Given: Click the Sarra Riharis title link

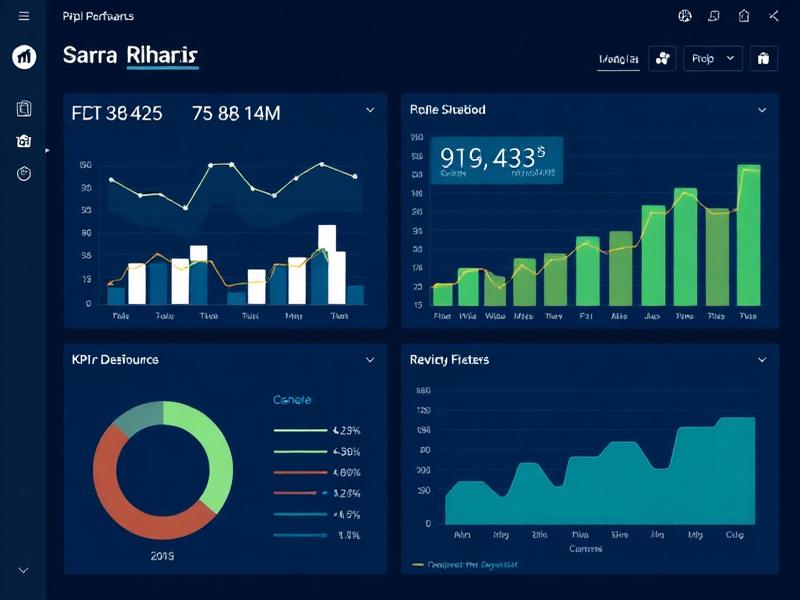Looking at the screenshot, I should pos(130,55).
